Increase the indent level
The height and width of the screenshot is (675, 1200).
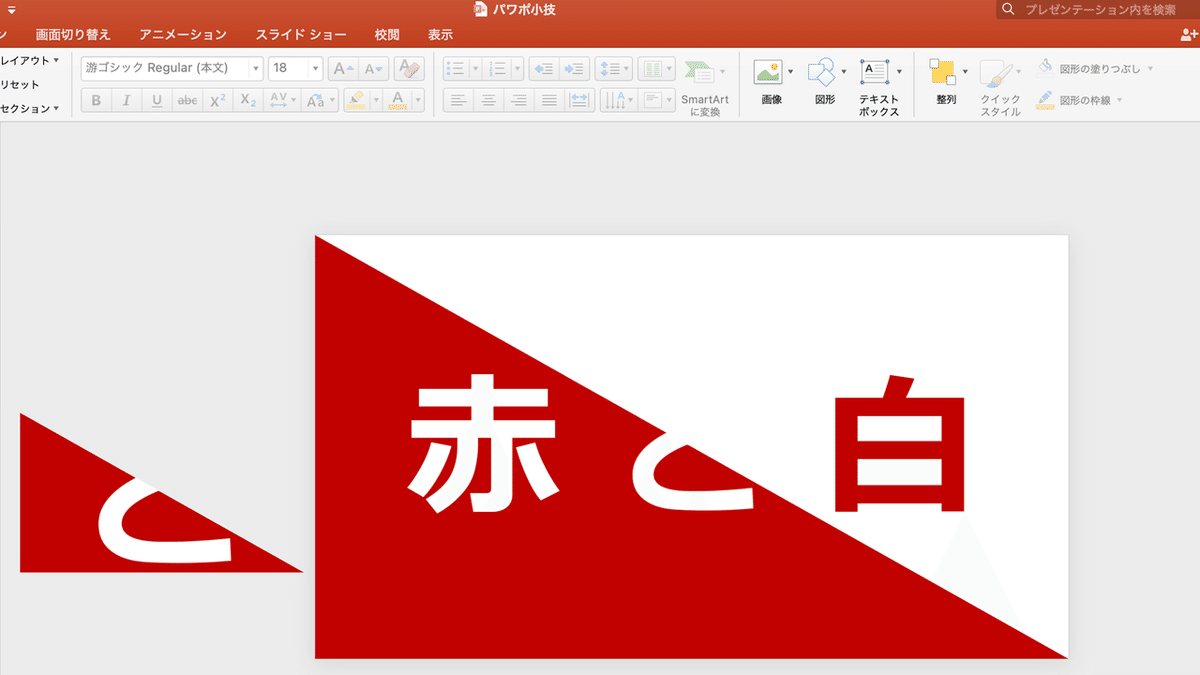pos(574,69)
